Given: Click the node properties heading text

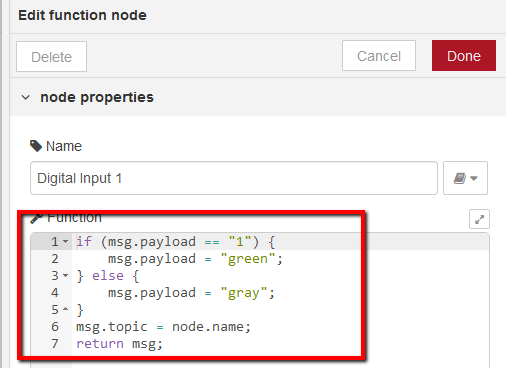Looking at the screenshot, I should pyautogui.click(x=97, y=97).
